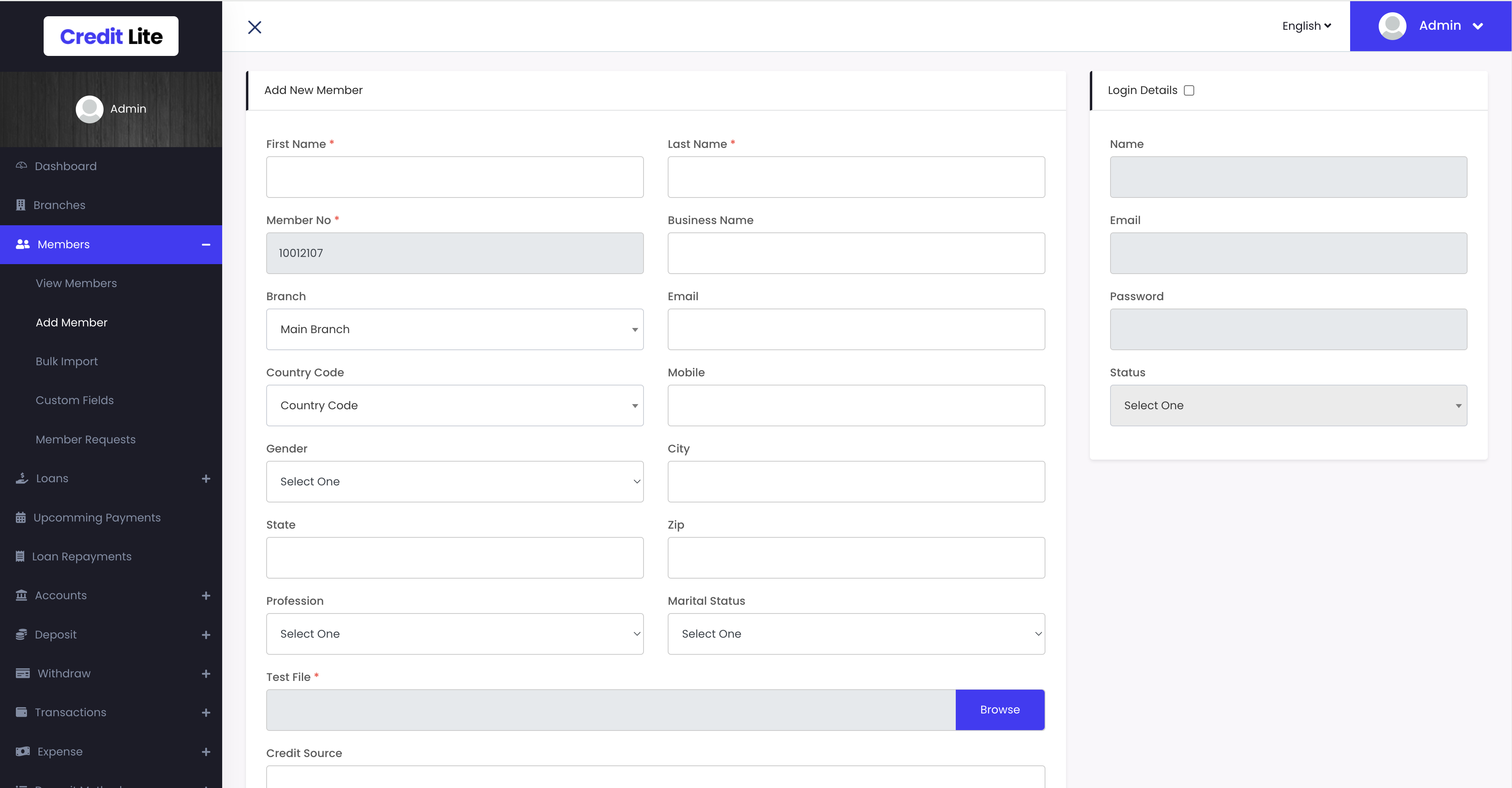
Task: Click the Loan Repayments receipt icon
Action: pos(20,556)
